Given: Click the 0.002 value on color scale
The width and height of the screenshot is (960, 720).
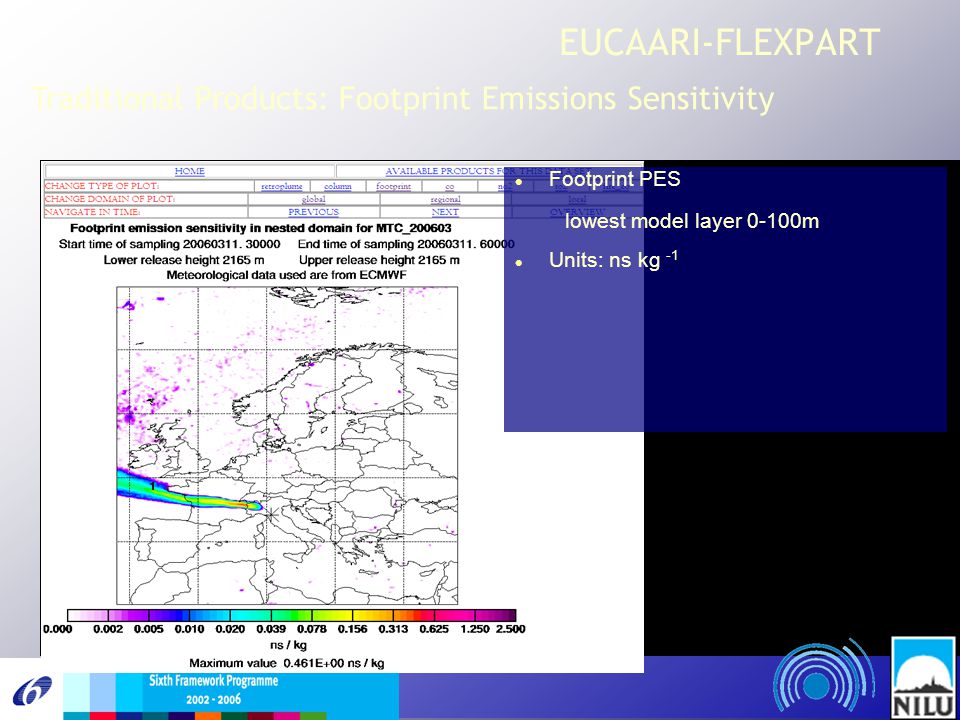Looking at the screenshot, I should 108,629.
